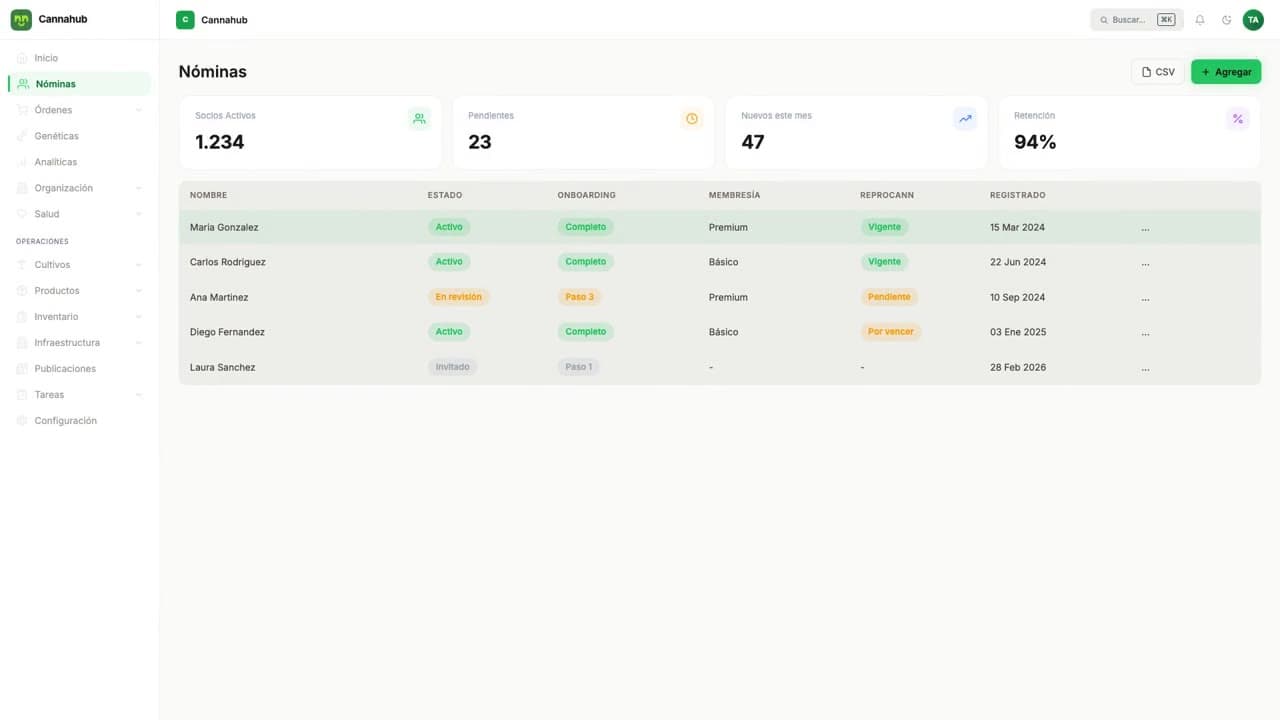
Task: Expand the Infraestructura chevron
Action: [138, 343]
